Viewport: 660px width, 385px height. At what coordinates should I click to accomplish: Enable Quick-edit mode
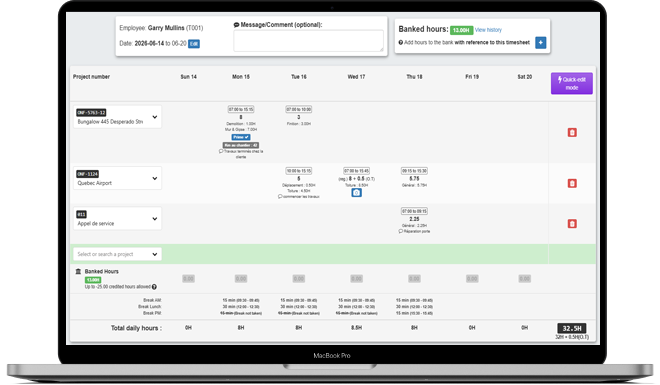point(572,83)
